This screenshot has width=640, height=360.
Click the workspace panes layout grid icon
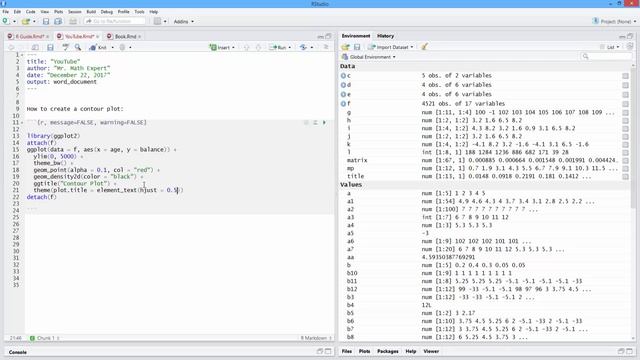point(157,21)
